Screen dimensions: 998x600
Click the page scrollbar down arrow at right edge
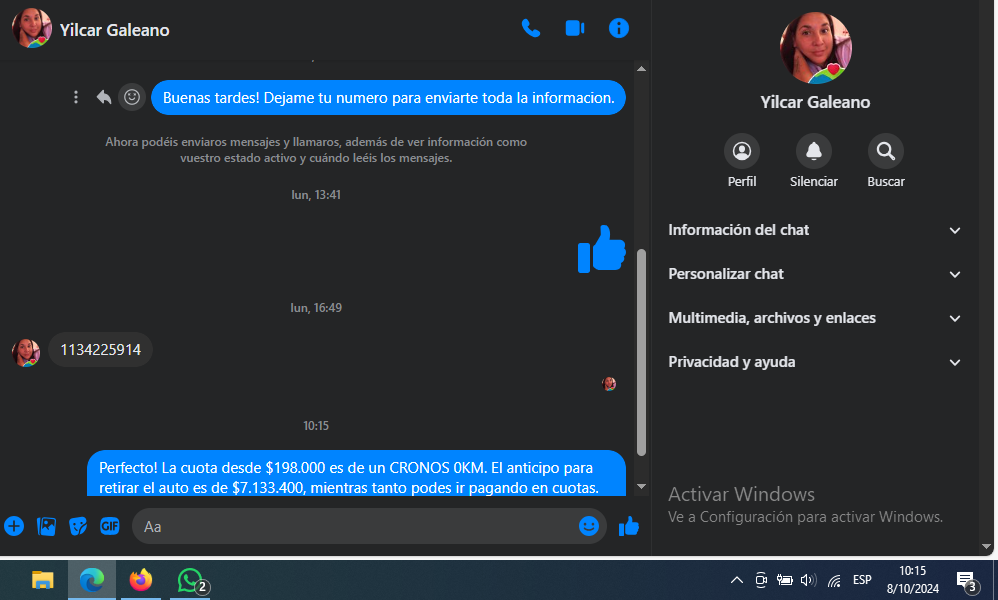pos(987,547)
